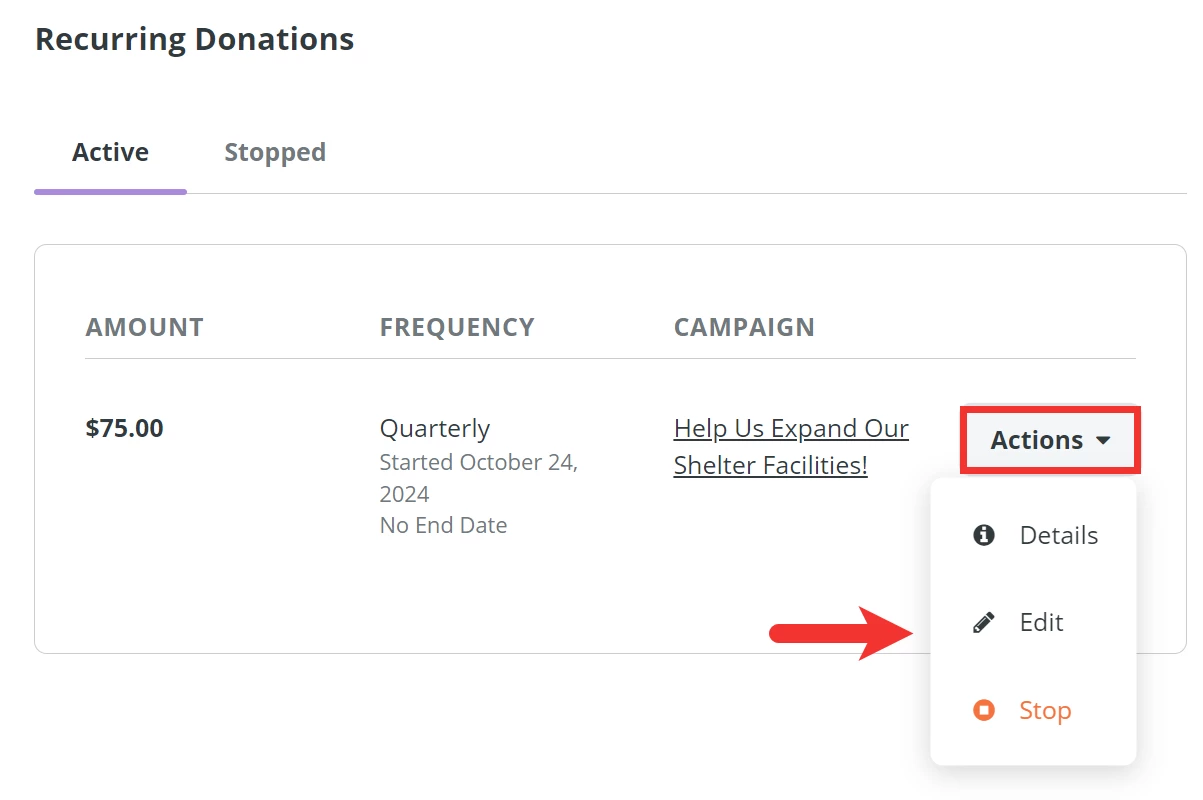Screen dimensions: 1203x800
Task: Select the Details option in the menu
Action: [x=1059, y=535]
